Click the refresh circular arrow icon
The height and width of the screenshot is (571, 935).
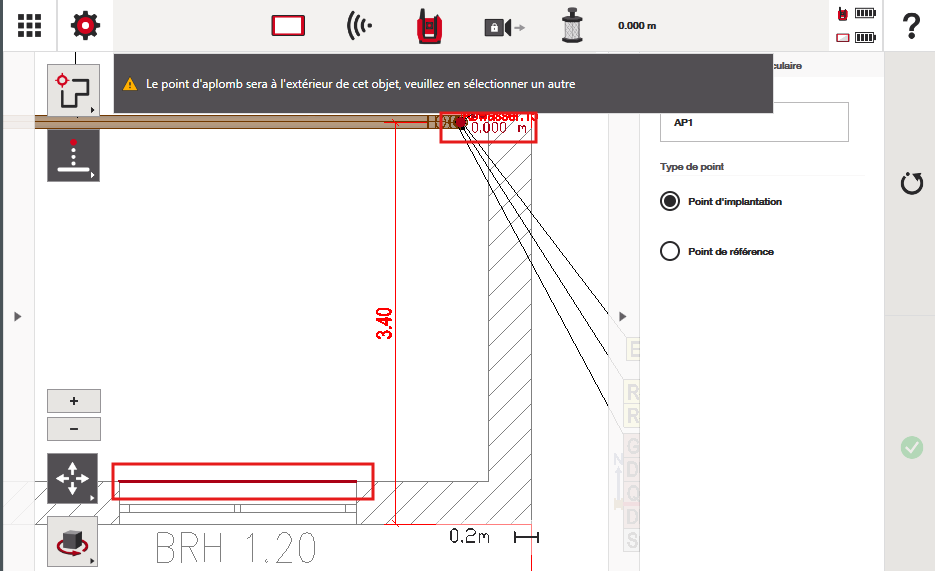pos(911,184)
